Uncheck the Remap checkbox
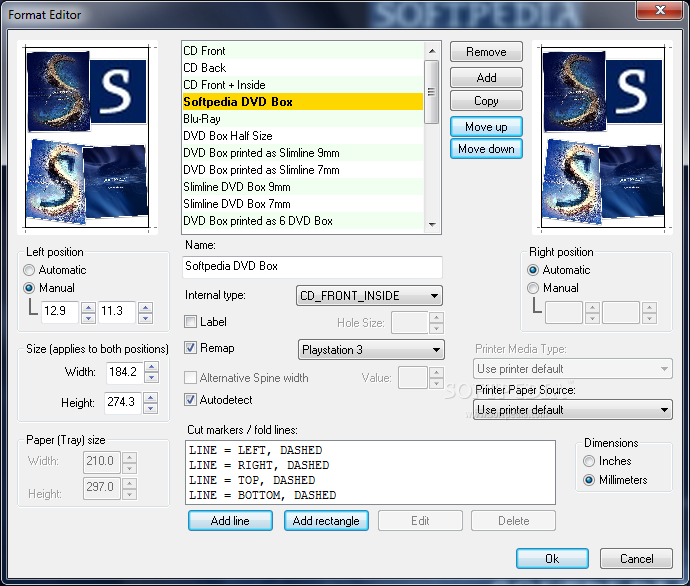Screen dimensions: 690x586 click(191, 348)
